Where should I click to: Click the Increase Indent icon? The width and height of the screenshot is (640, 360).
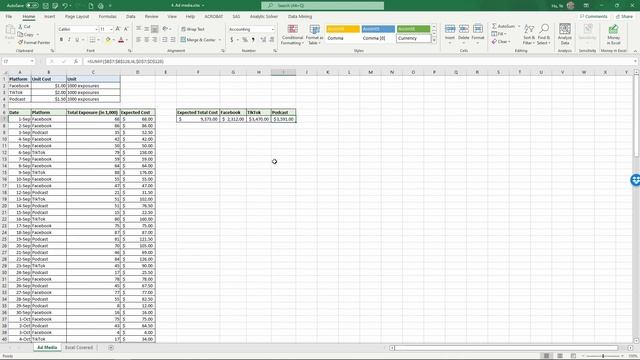(173, 40)
